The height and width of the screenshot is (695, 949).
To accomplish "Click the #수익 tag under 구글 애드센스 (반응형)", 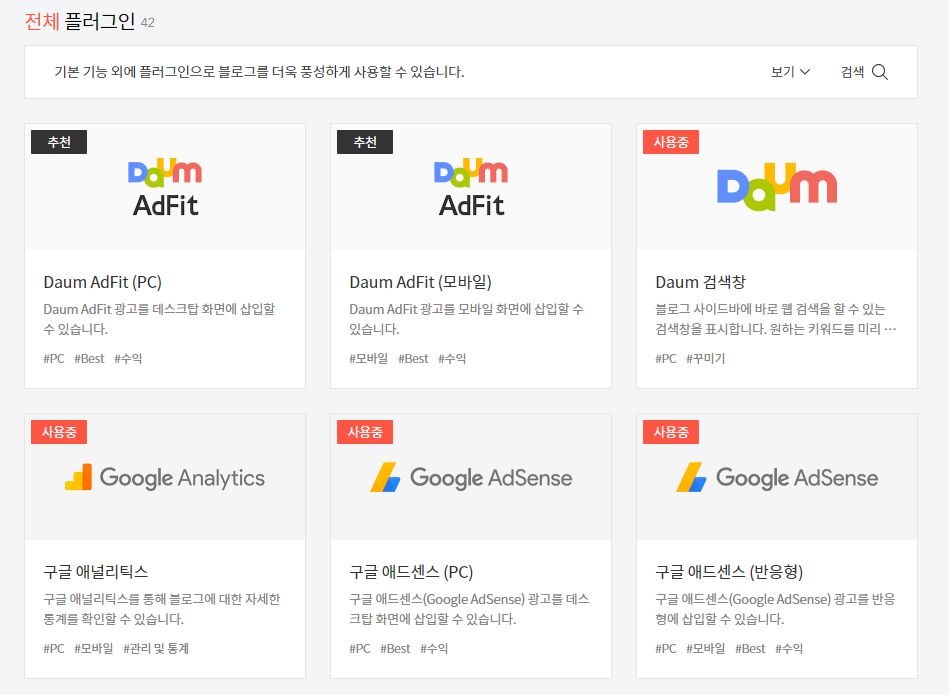I will [x=789, y=648].
